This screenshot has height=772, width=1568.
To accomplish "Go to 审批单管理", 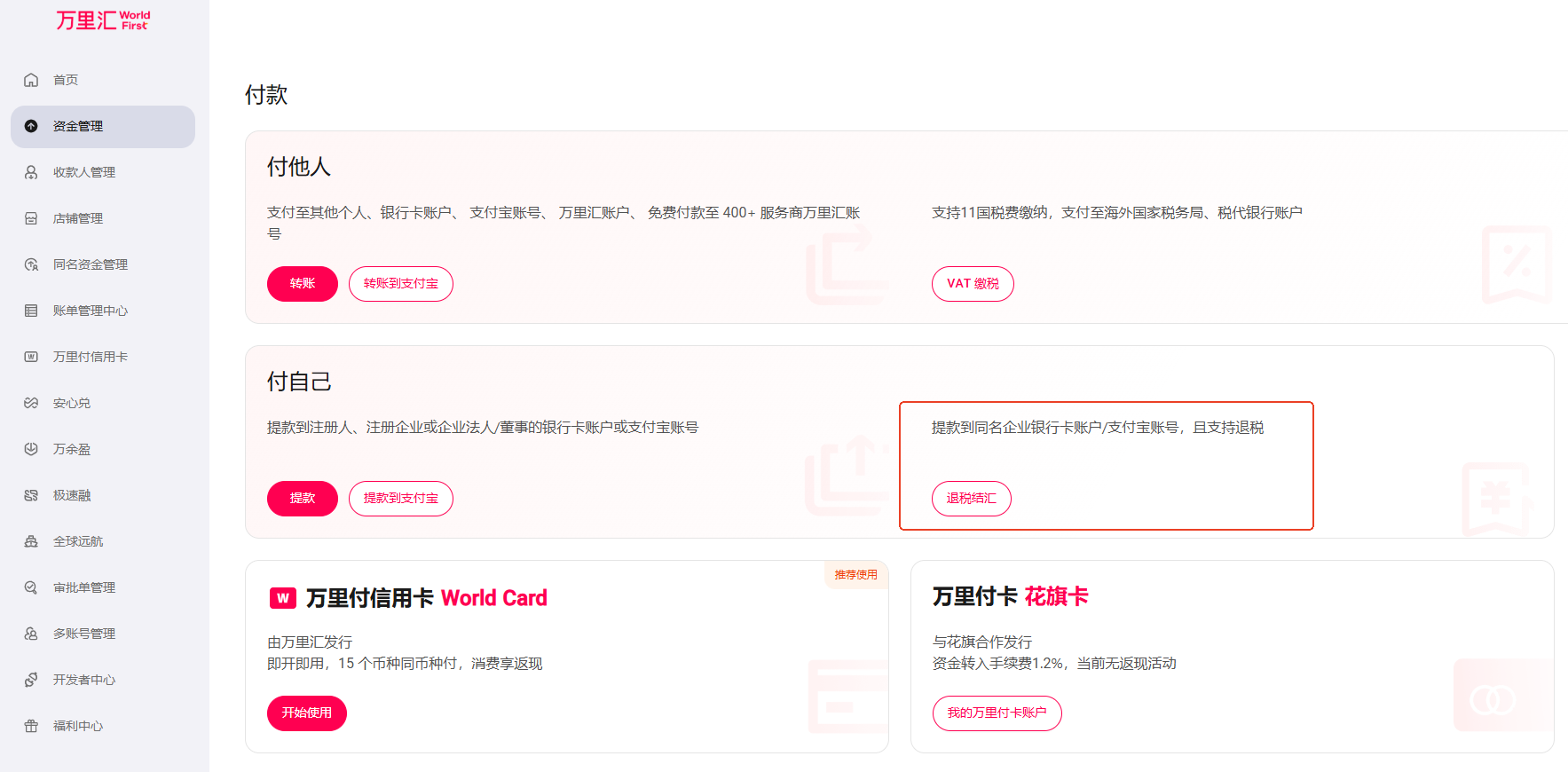I will click(103, 587).
